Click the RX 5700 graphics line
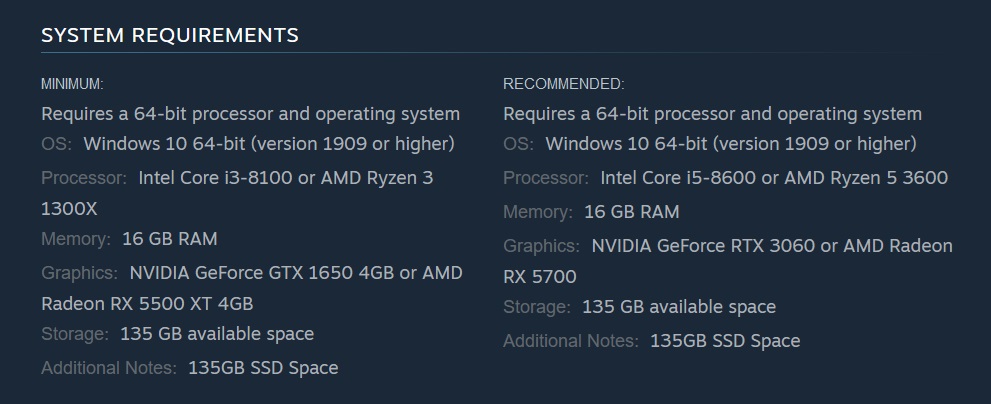 [540, 276]
